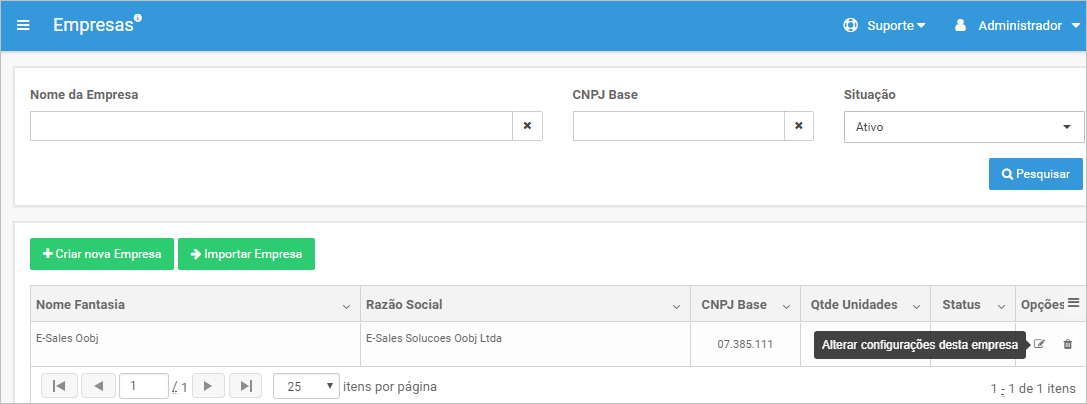Click Criar nova Empresa
The width and height of the screenshot is (1087, 404).
(x=102, y=254)
